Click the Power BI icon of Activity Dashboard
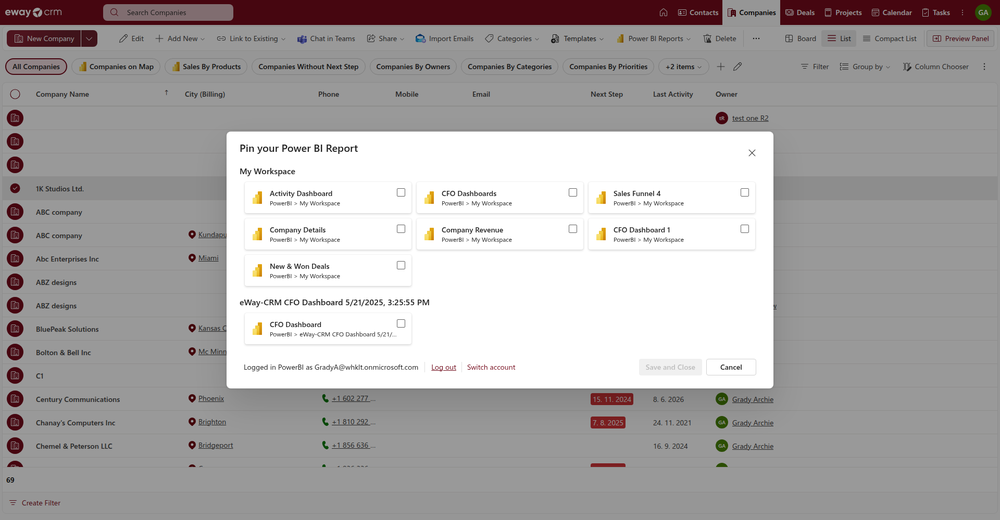 pyautogui.click(x=257, y=198)
